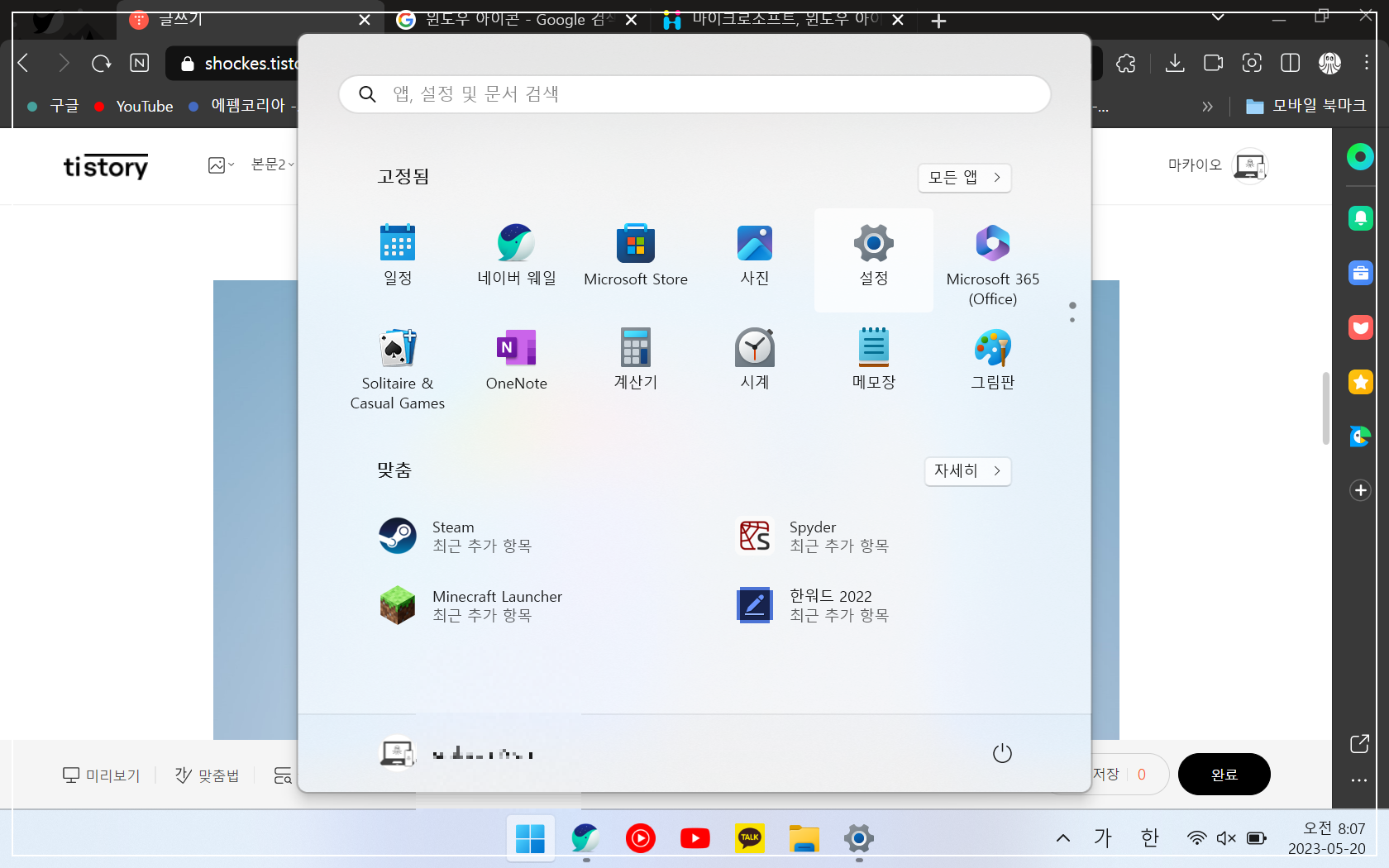The width and height of the screenshot is (1389, 868).
Task: Open YouTube app on the taskbar
Action: coord(695,838)
